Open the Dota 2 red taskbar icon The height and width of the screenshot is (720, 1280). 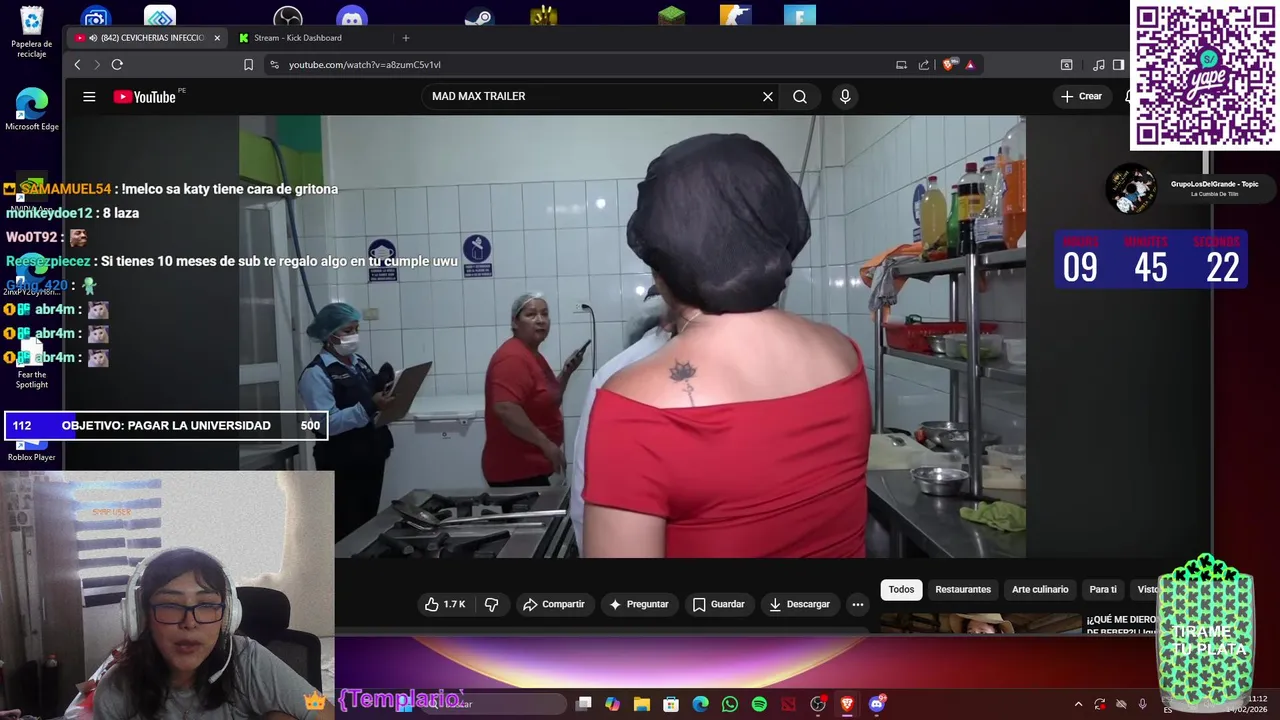(788, 704)
